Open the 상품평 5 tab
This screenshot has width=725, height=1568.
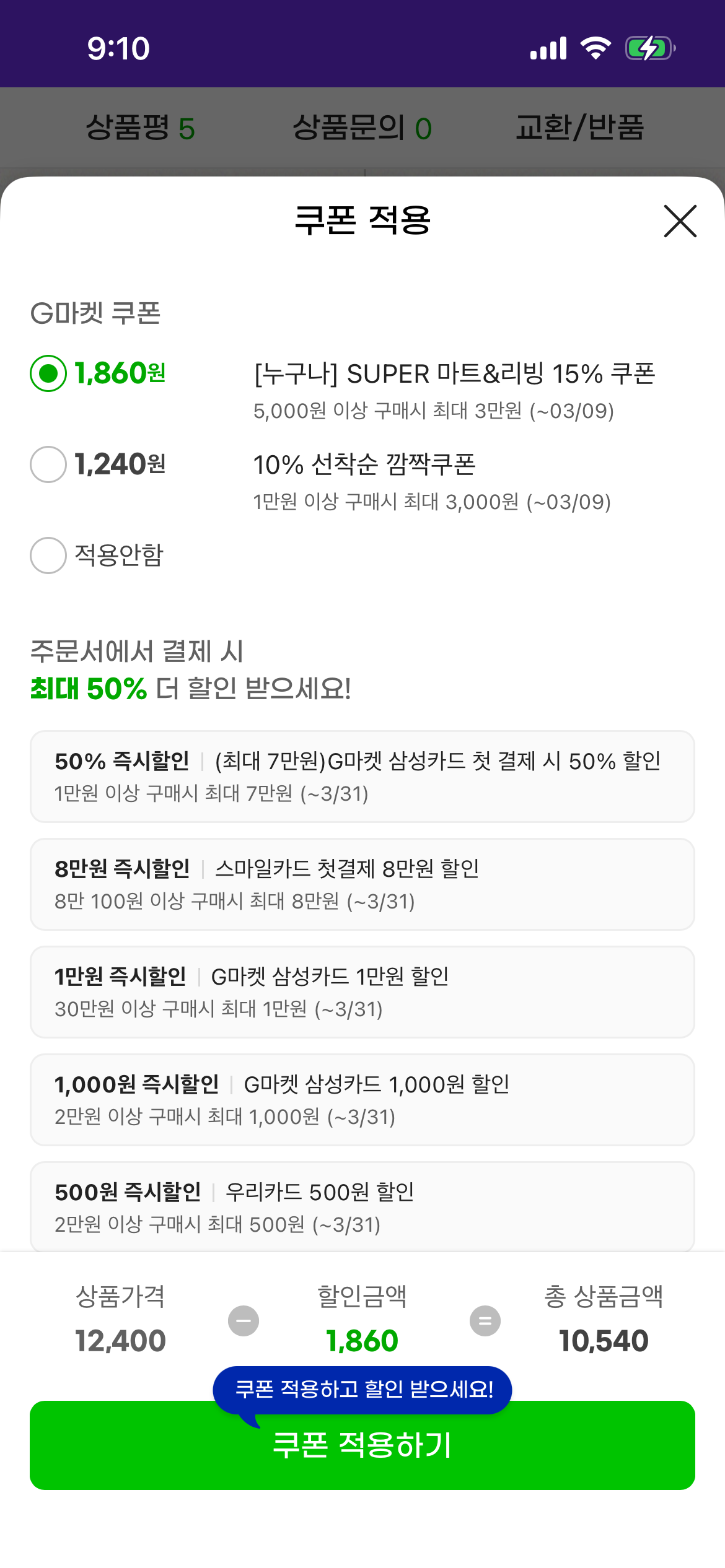140,128
